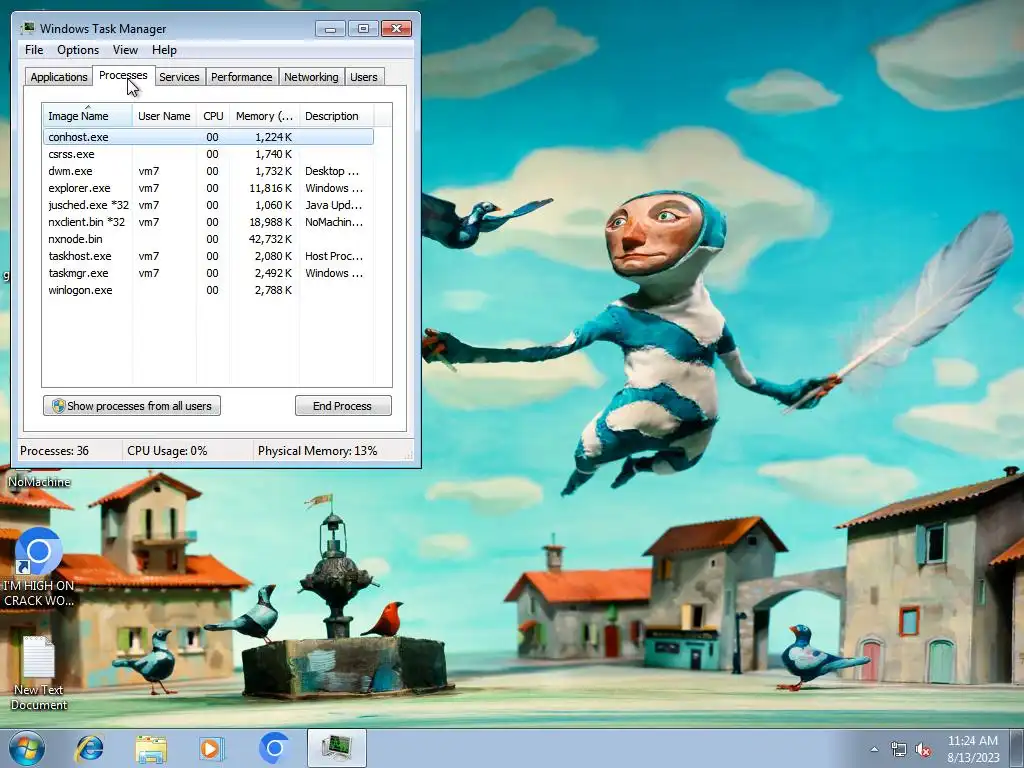Select the Chromium desktop shortcut icon
This screenshot has width=1024, height=768.
pos(39,566)
